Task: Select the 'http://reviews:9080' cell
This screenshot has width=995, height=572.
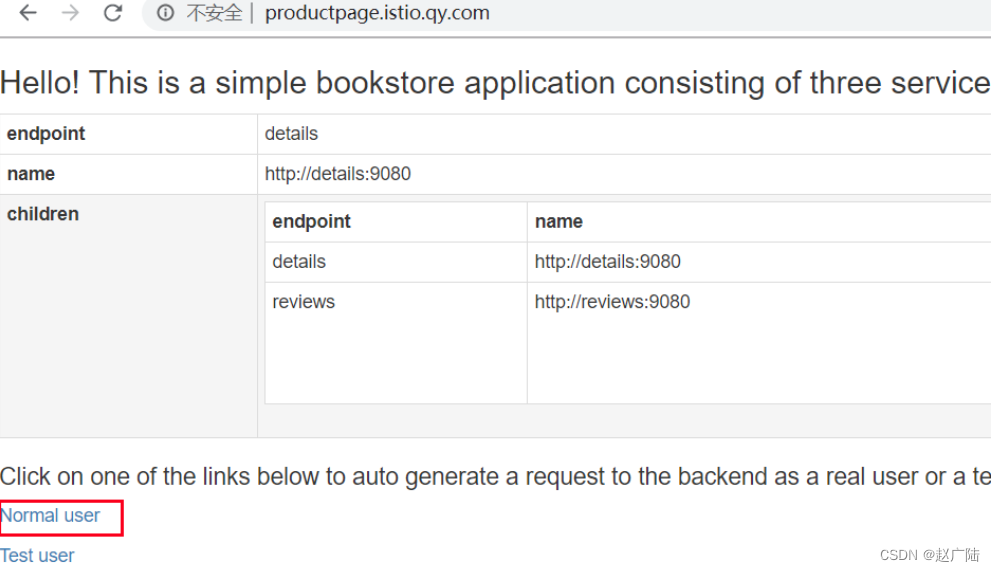Action: click(612, 302)
